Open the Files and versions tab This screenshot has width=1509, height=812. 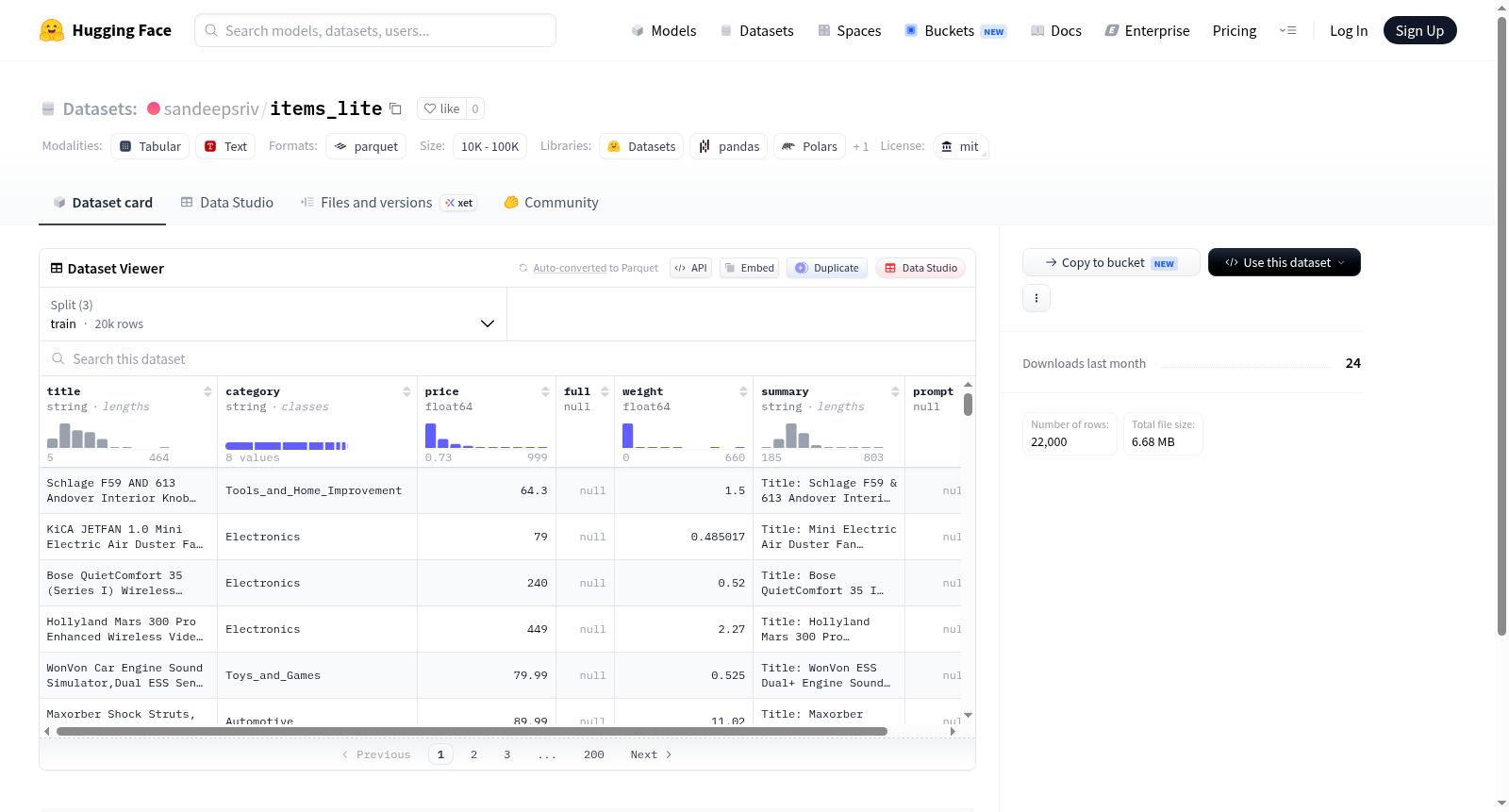tap(389, 203)
